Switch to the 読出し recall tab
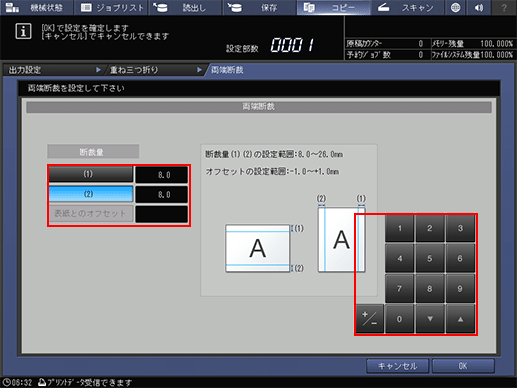The height and width of the screenshot is (388, 517). pos(185,7)
